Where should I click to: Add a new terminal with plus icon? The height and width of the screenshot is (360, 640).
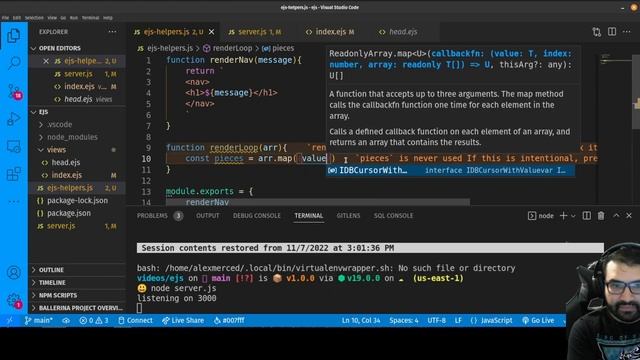563,216
